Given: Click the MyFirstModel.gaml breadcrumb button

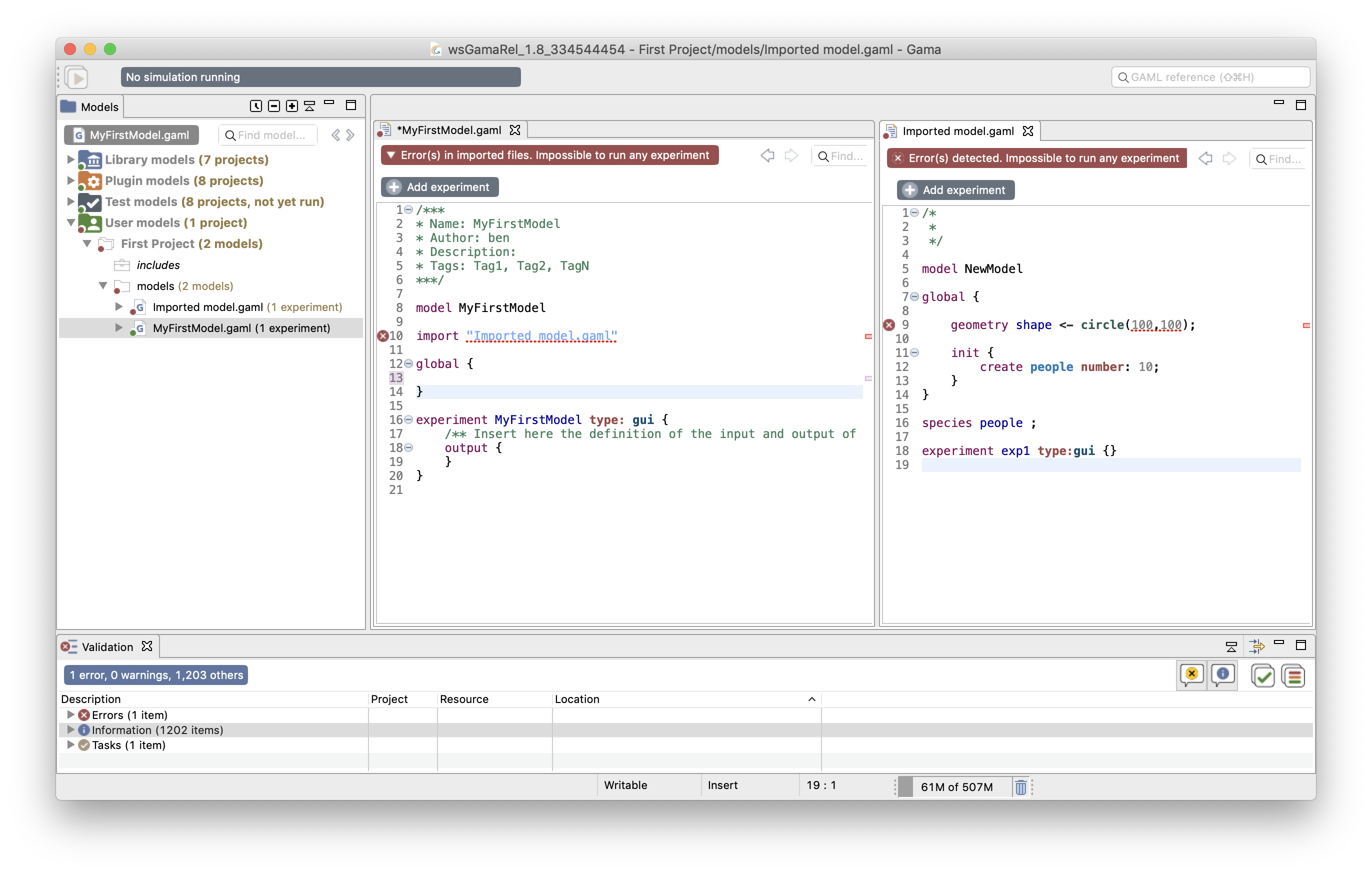Looking at the screenshot, I should point(131,135).
